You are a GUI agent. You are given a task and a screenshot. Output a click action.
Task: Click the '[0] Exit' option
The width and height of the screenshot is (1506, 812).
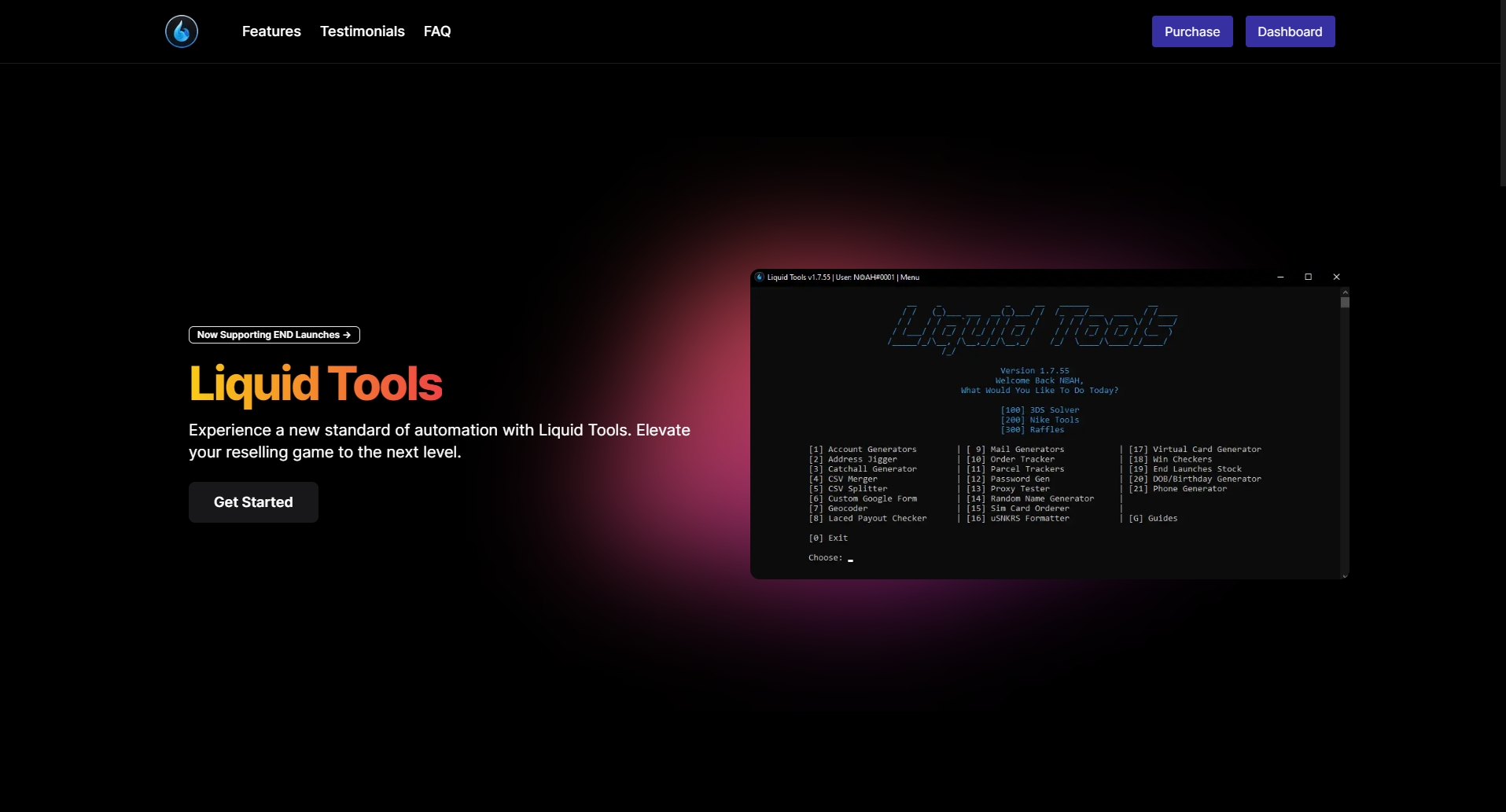[827, 538]
